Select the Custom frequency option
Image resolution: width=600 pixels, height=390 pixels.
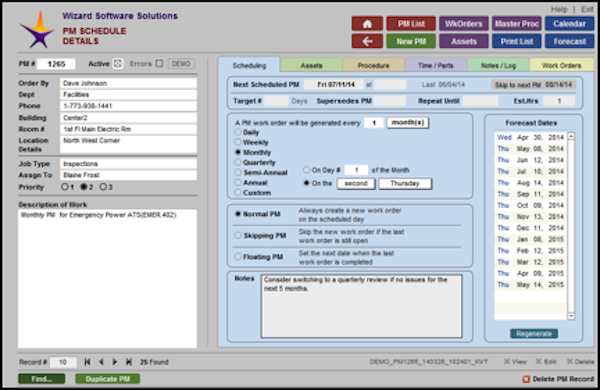click(x=238, y=193)
